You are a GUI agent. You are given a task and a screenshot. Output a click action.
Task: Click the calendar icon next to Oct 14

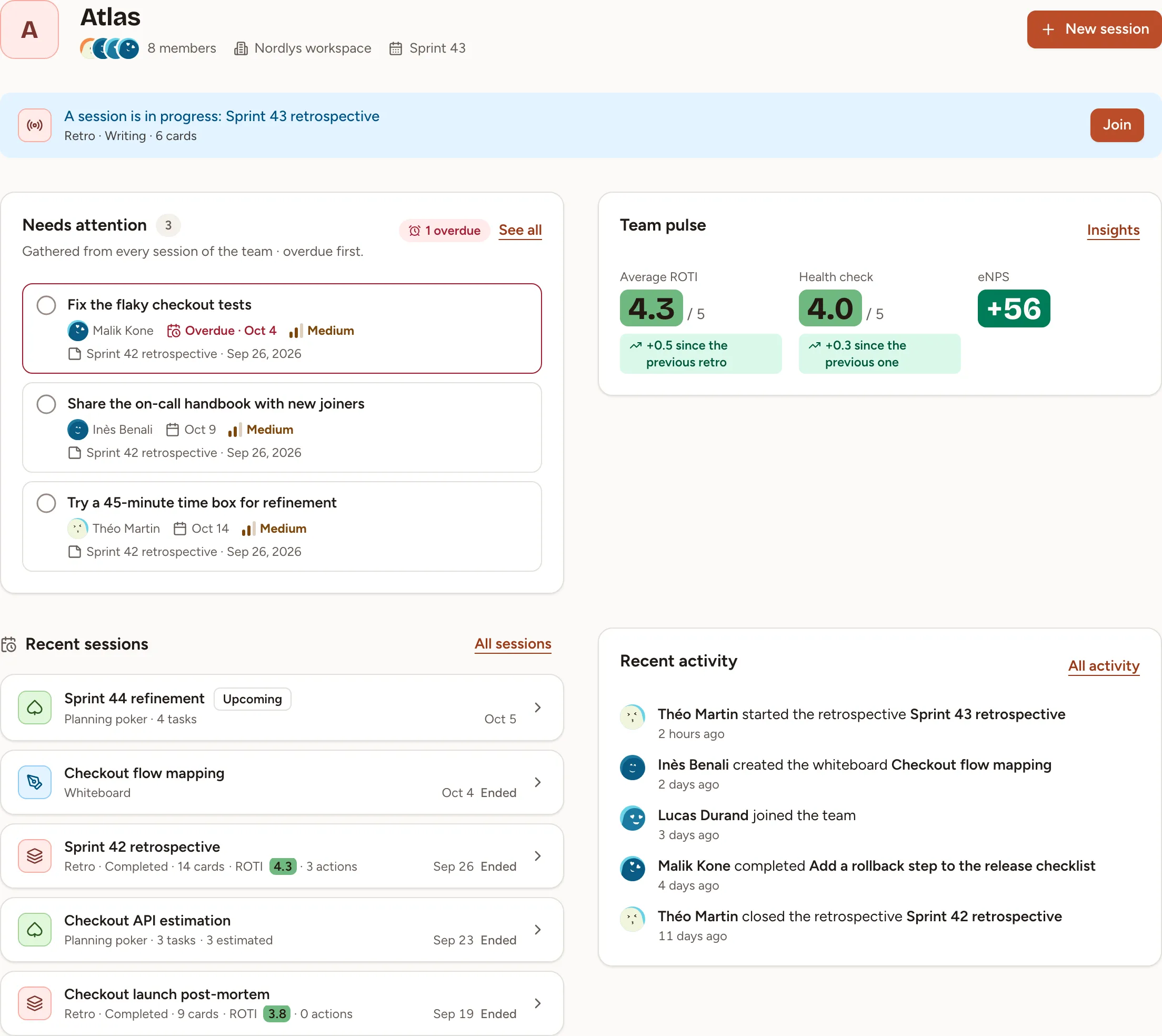pos(180,529)
